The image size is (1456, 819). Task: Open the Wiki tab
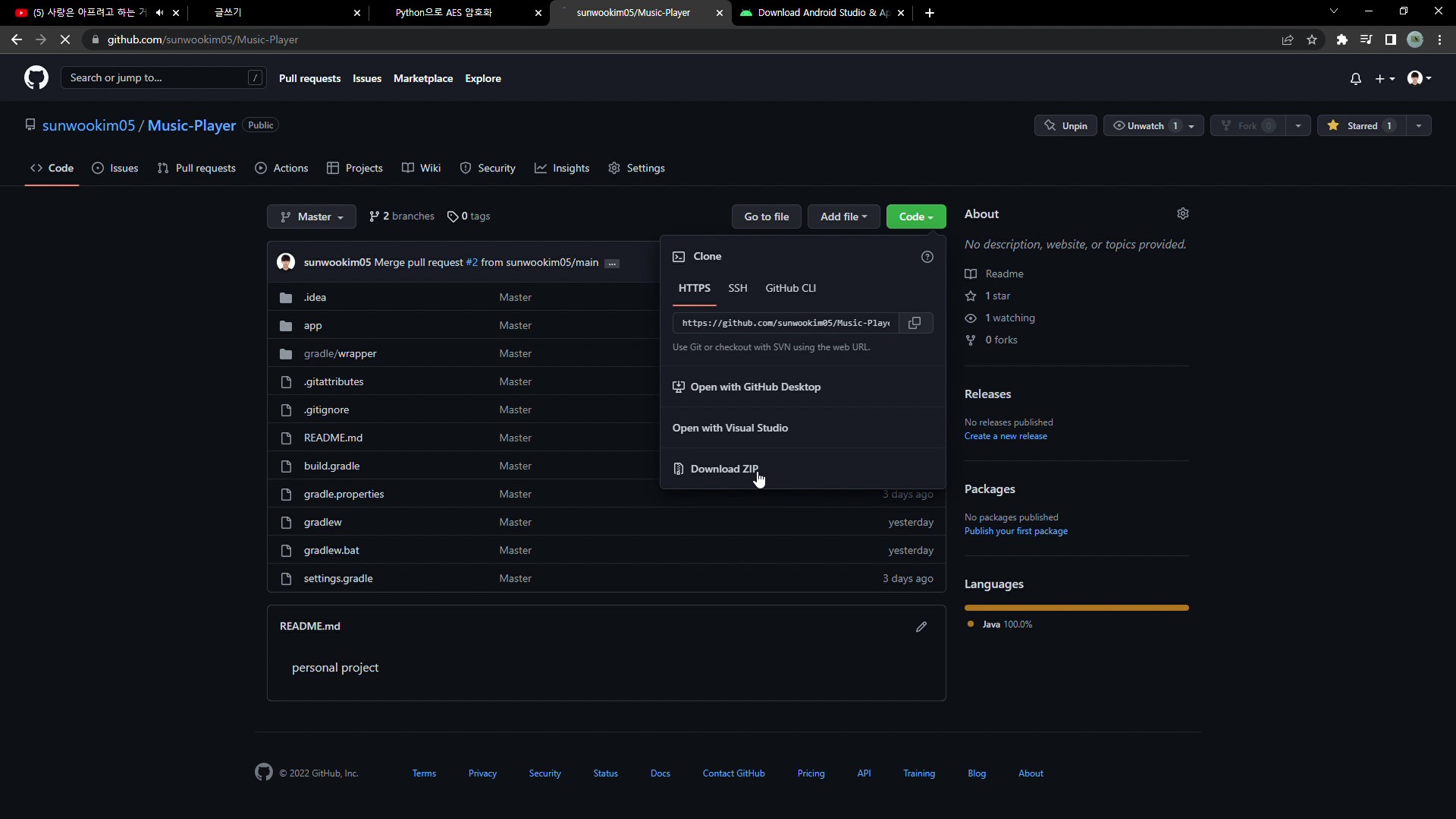coord(421,168)
